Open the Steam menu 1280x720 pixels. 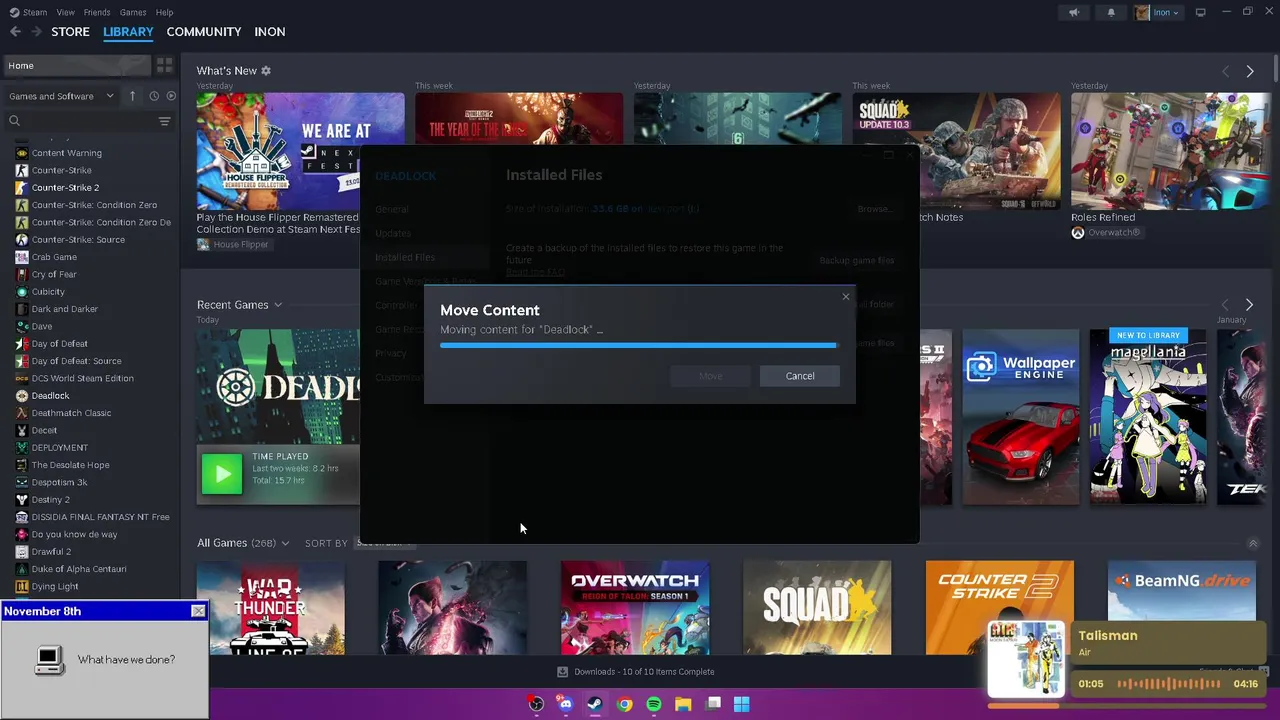point(35,12)
